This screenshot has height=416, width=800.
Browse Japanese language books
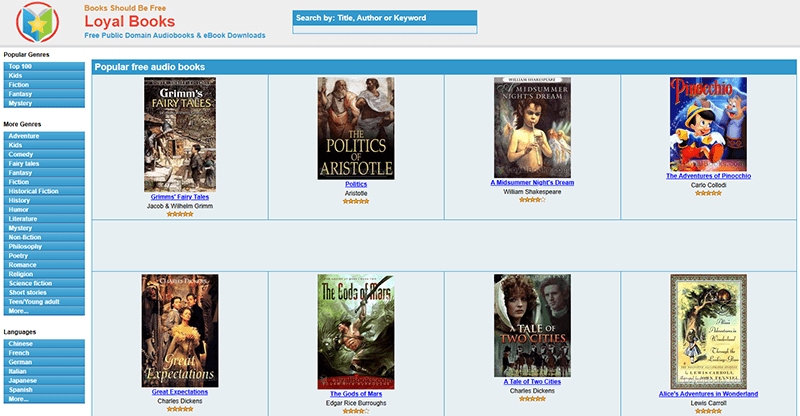[44, 380]
